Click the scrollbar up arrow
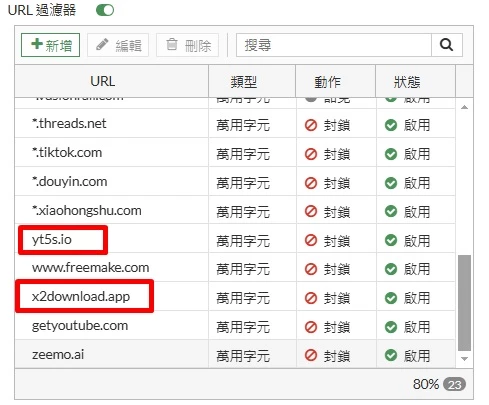 point(464,107)
